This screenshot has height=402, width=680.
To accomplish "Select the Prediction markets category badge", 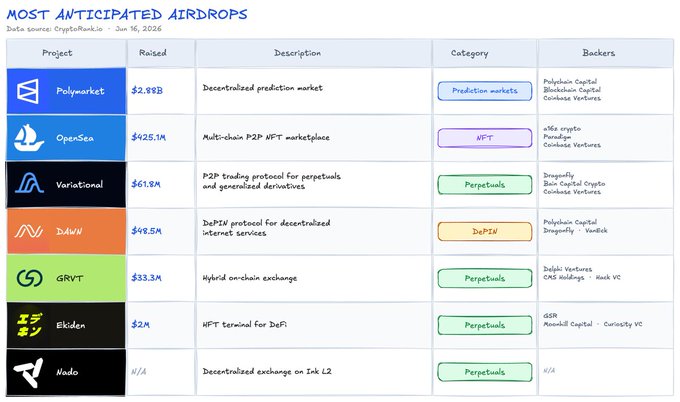I will point(485,91).
